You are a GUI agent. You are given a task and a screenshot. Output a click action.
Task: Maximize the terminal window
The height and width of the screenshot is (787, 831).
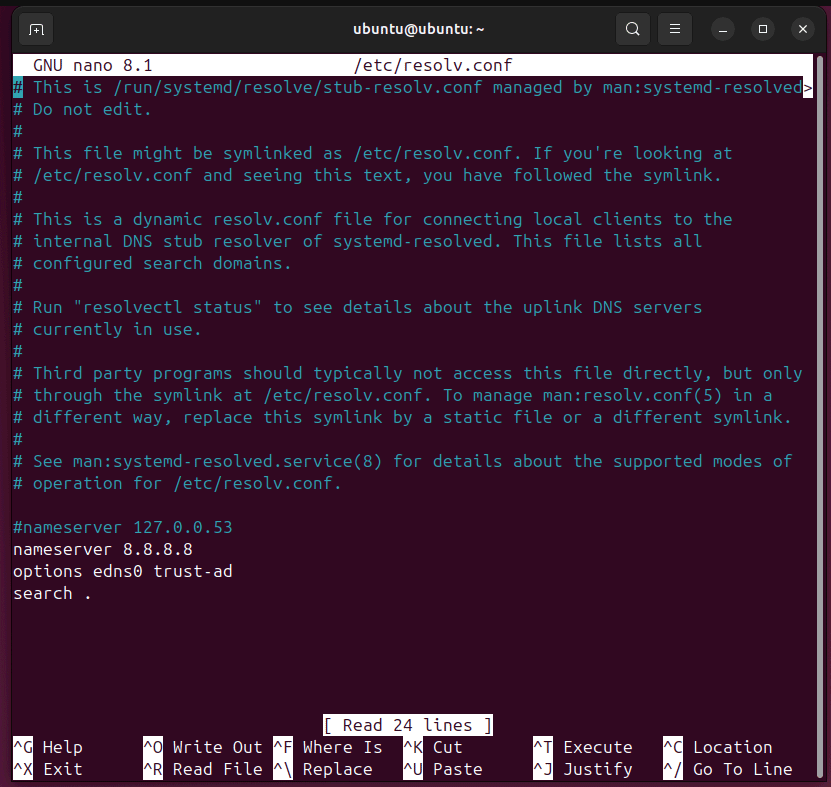pyautogui.click(x=763, y=29)
